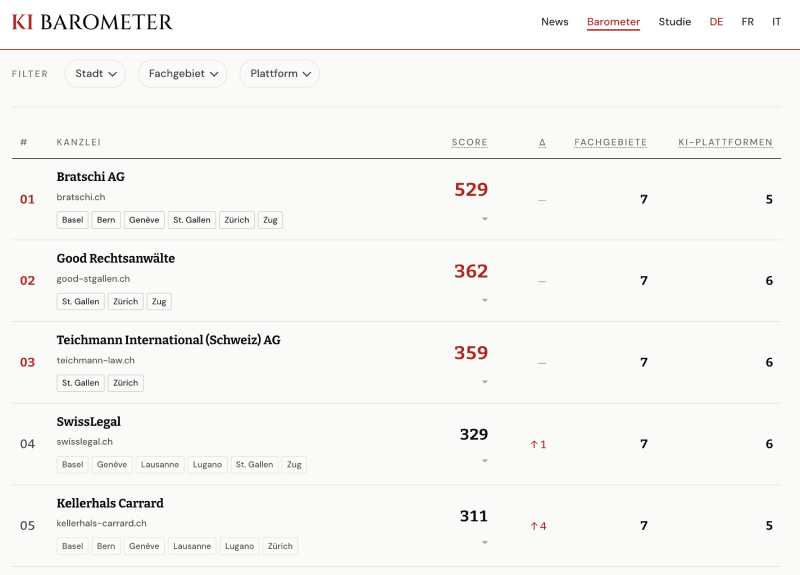Viewport: 800px width, 575px height.
Task: Expand score details under 362
Action: tap(485, 301)
